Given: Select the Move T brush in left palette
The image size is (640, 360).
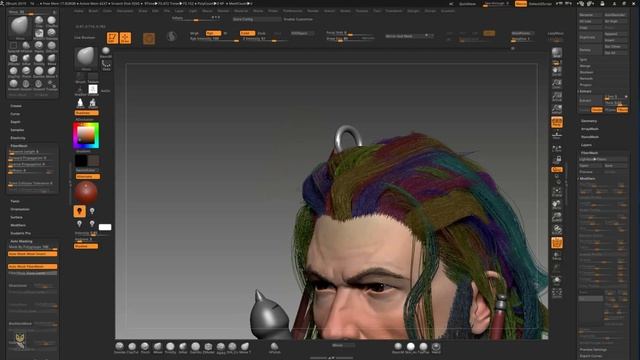Looking at the screenshot, I should [51, 71].
